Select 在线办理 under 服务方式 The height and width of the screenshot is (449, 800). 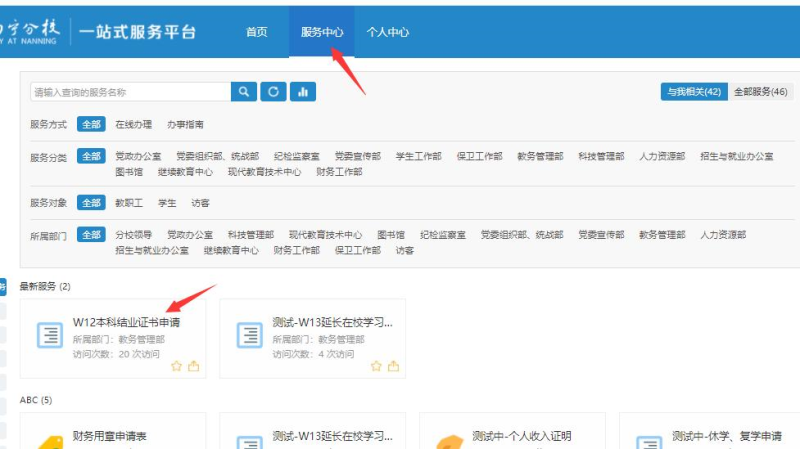click(133, 125)
